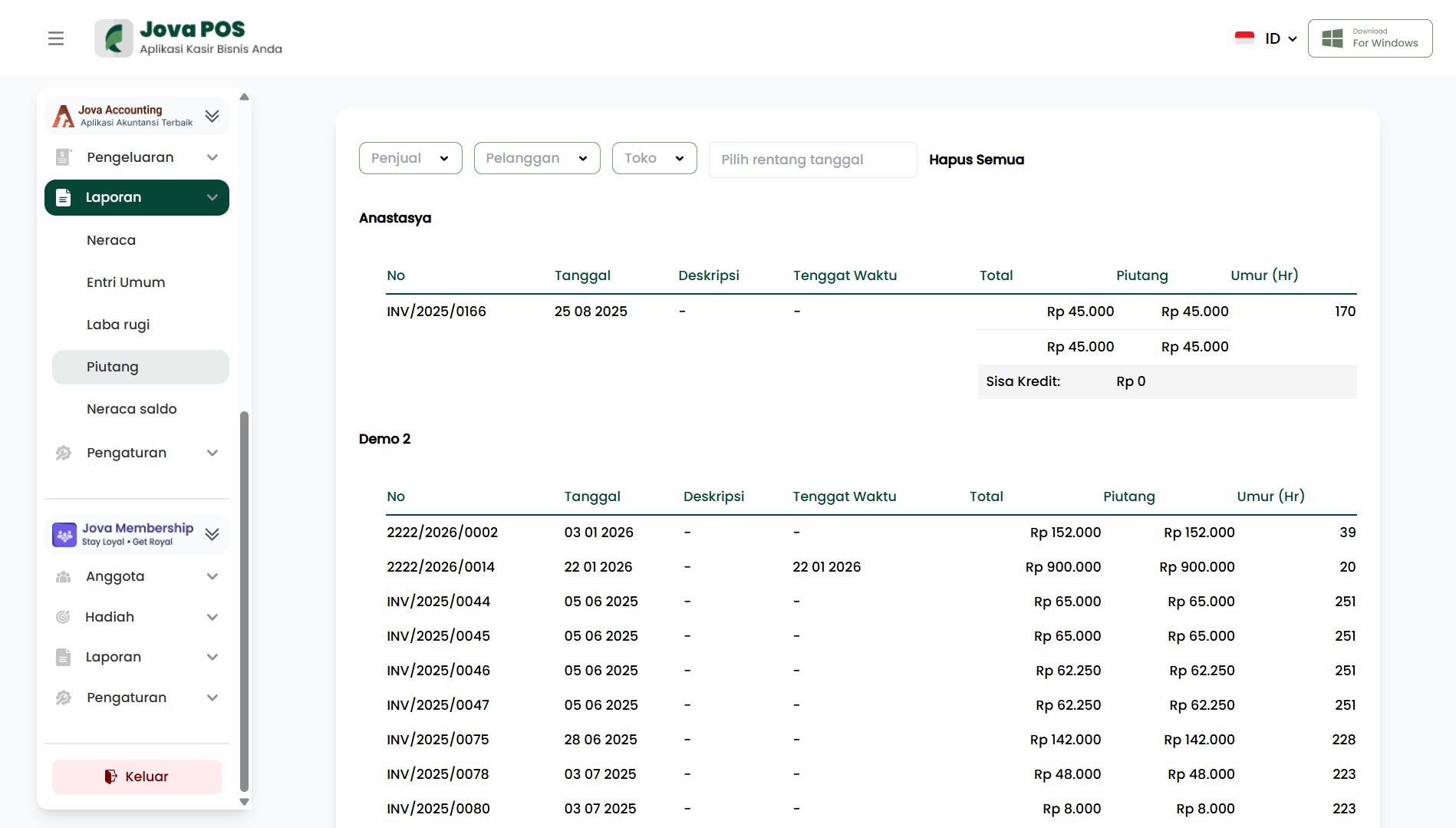Click the Hadiah rewards icon
Screen dimensions: 1456x828
tap(64, 617)
